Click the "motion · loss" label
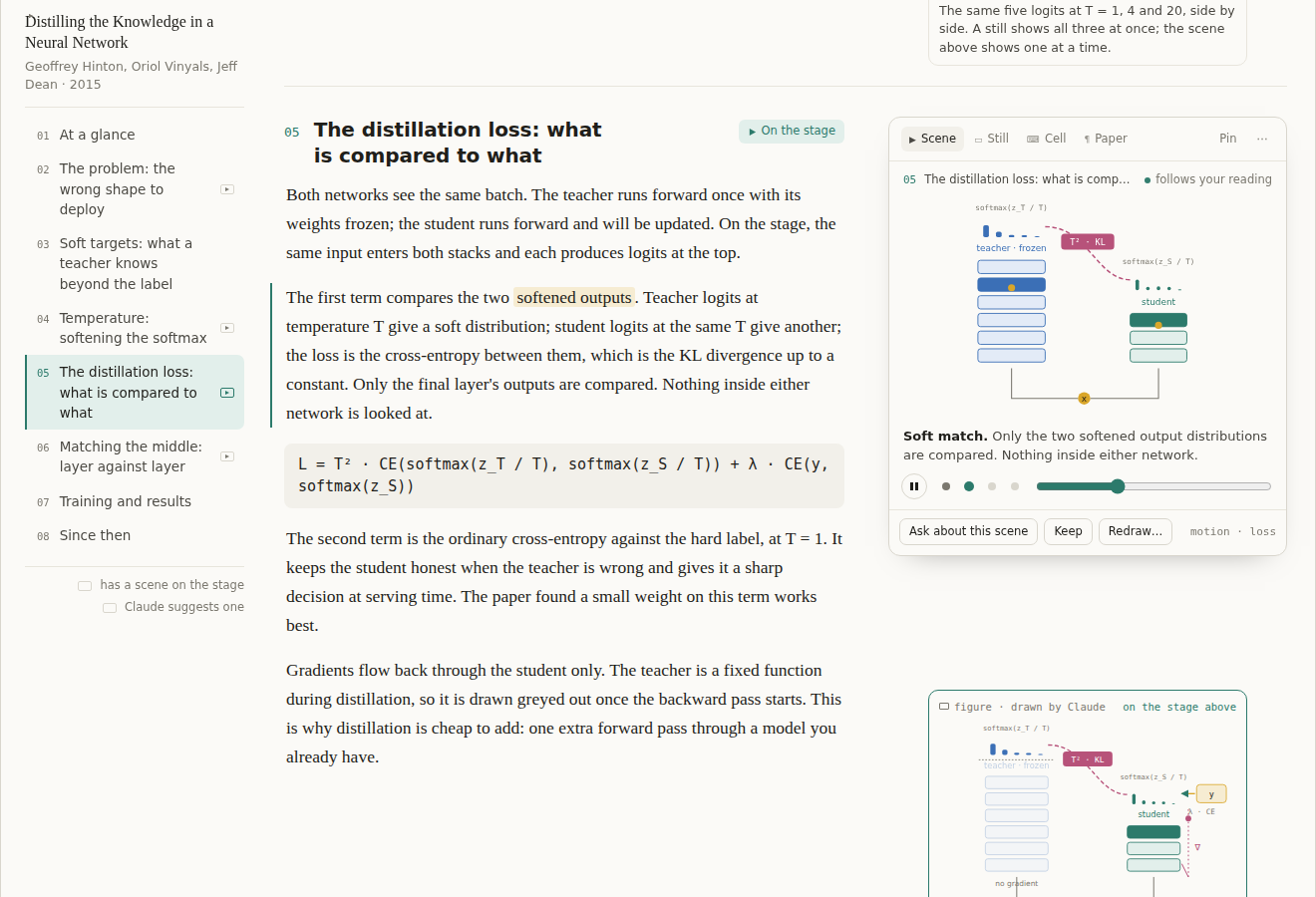 tap(1232, 531)
